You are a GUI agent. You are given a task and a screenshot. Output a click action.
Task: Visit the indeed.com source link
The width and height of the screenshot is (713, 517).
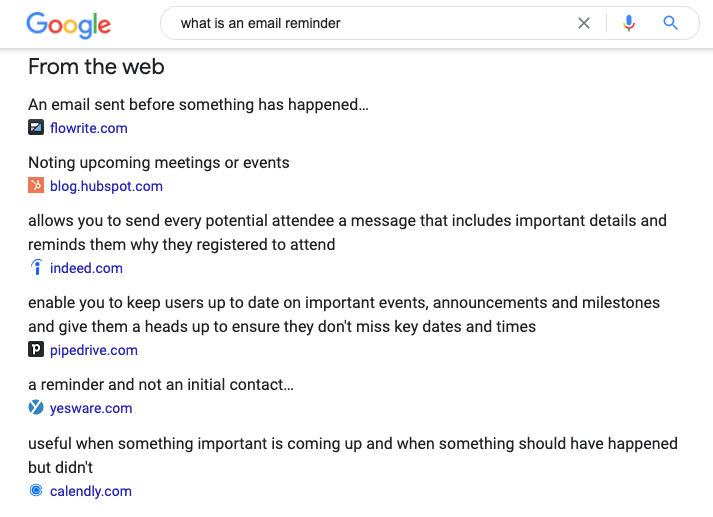pyautogui.click(x=86, y=268)
